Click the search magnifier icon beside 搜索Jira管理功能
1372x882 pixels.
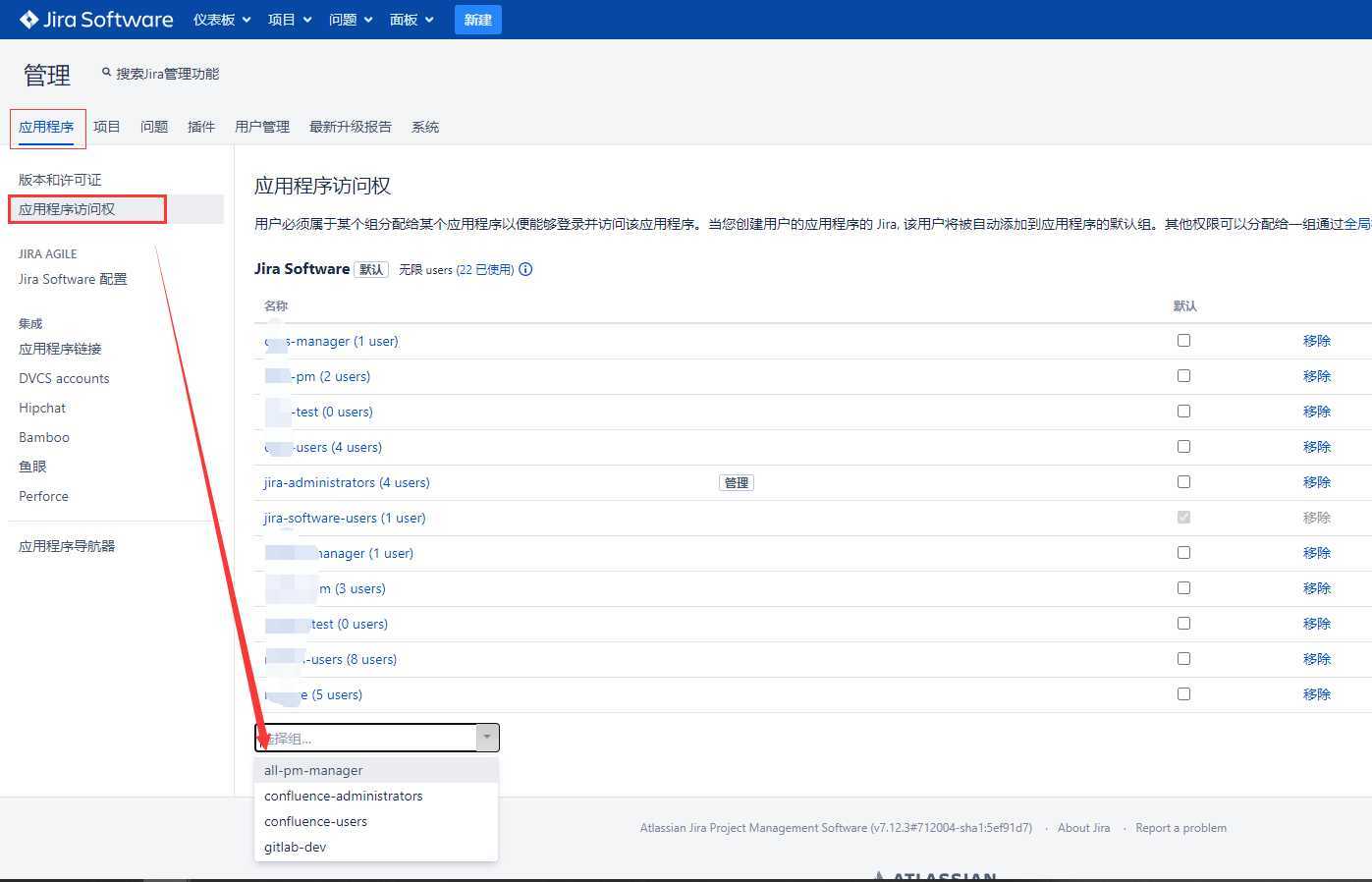(x=107, y=72)
